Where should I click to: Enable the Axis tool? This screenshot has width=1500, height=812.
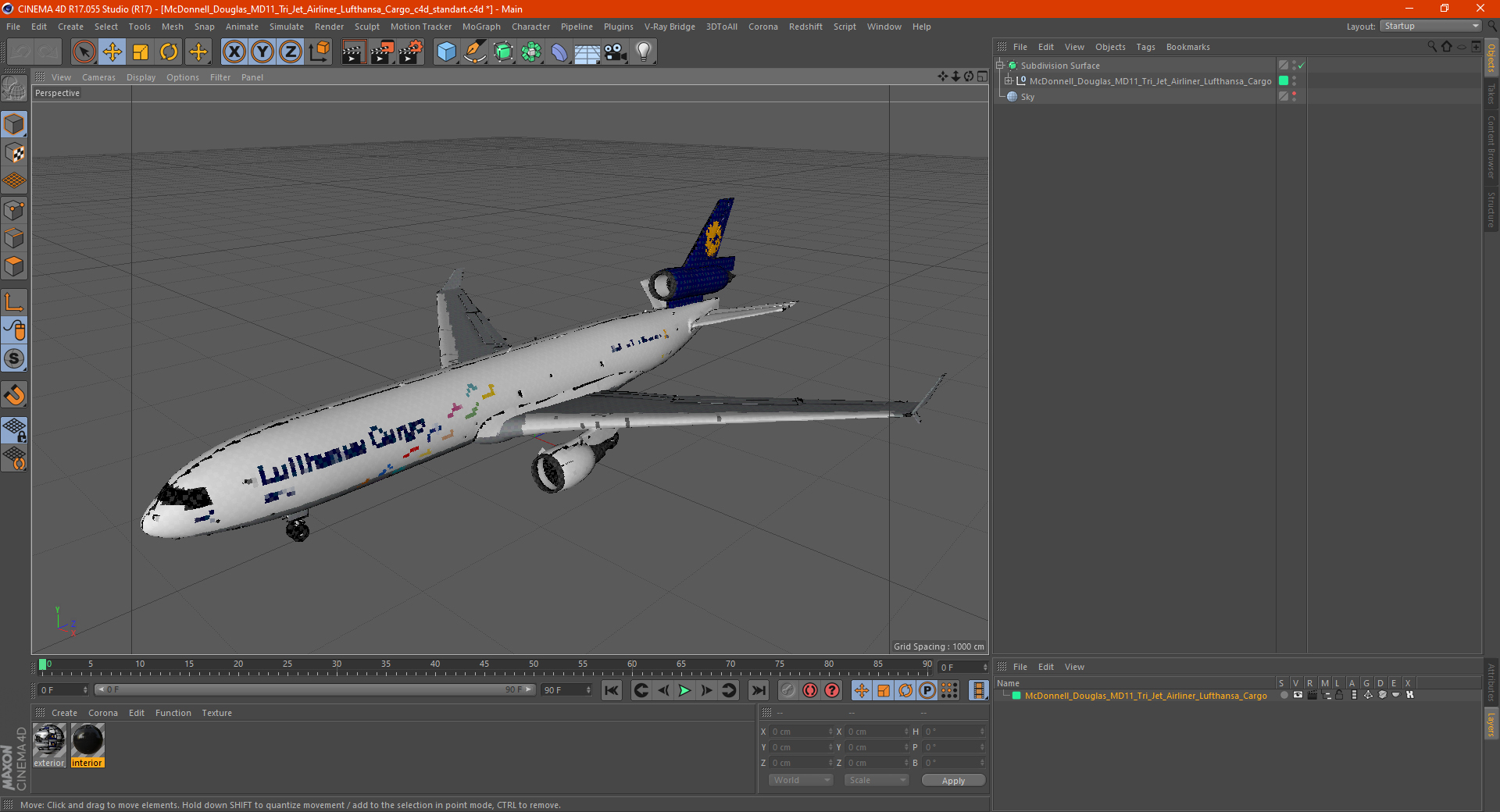(x=14, y=302)
